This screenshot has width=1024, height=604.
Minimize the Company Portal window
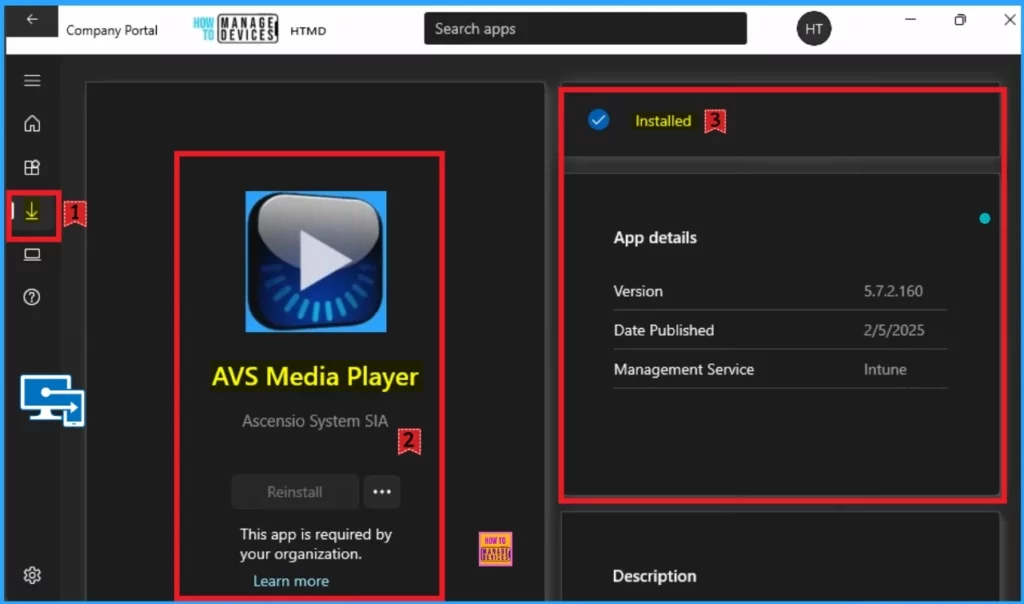pos(910,20)
